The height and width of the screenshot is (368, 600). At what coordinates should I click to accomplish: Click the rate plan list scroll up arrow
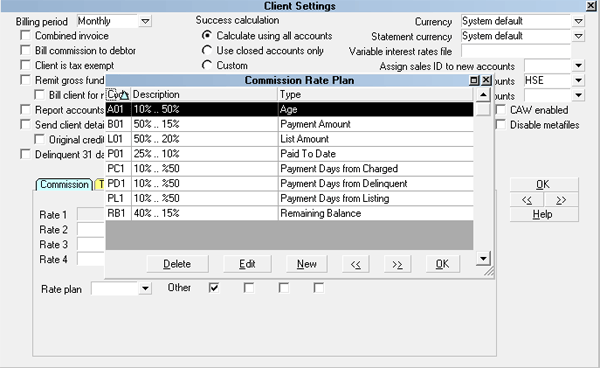pyautogui.click(x=483, y=94)
